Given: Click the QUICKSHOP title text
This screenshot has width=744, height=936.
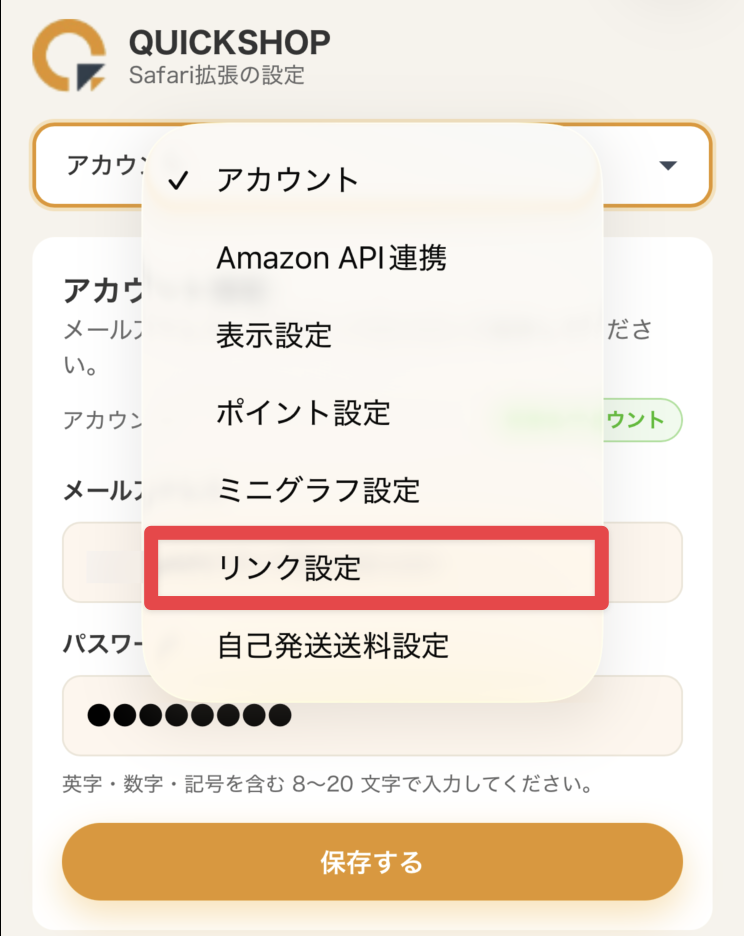Looking at the screenshot, I should point(229,42).
